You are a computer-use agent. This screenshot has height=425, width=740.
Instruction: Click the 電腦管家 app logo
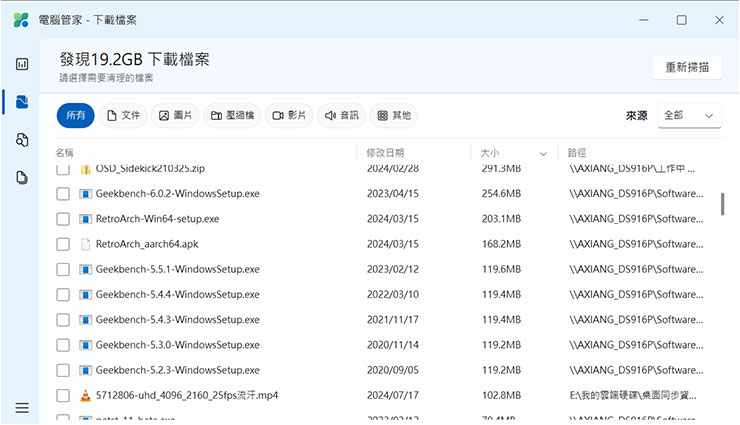[21, 20]
